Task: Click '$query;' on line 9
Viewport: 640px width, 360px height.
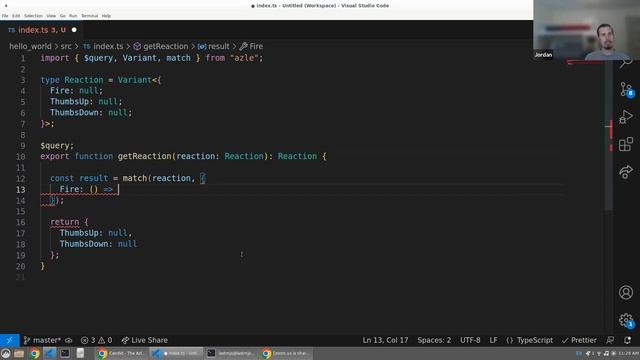Action: point(57,146)
